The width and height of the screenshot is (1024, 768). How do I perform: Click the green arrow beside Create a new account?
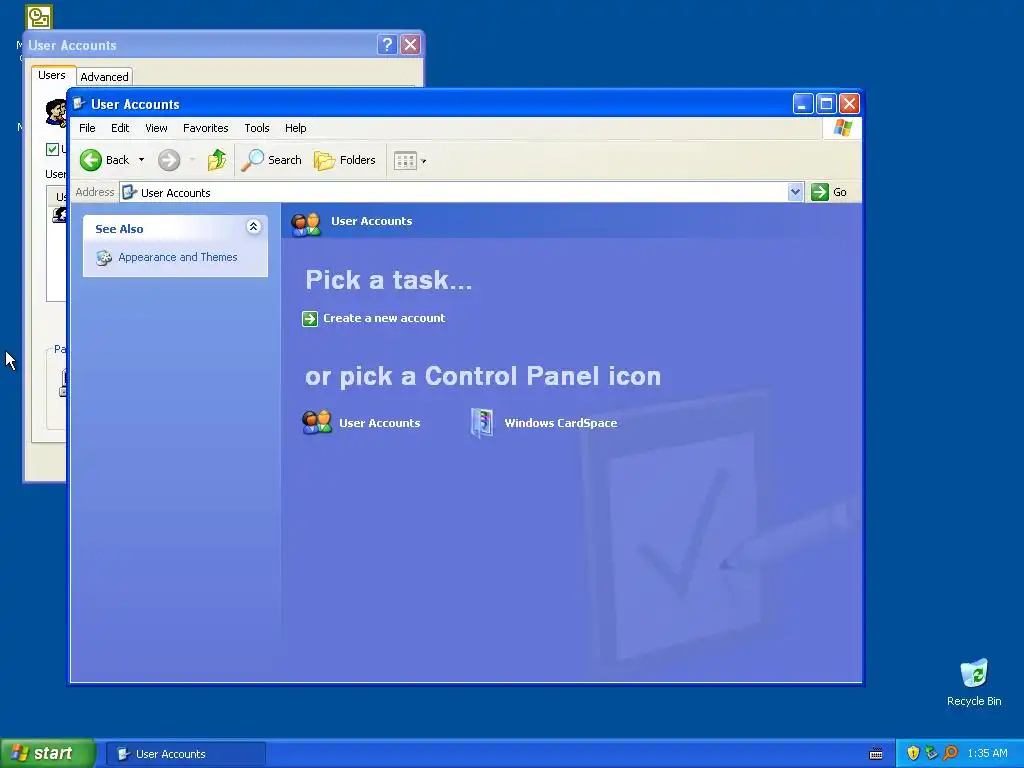tap(310, 319)
